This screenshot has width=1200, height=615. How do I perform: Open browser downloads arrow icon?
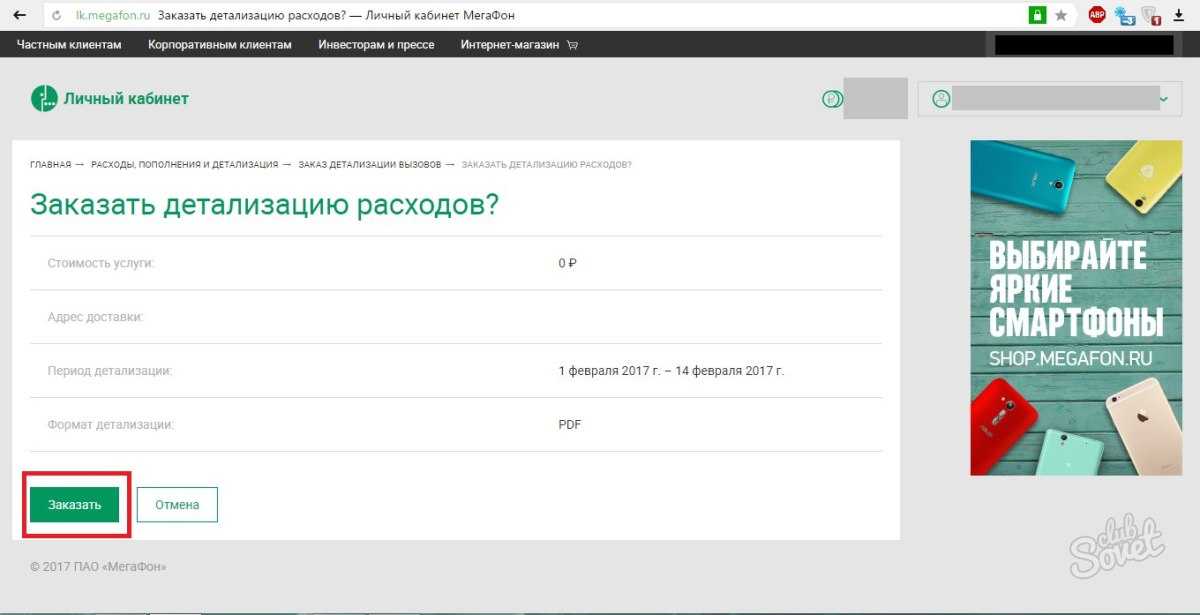click(x=1178, y=15)
